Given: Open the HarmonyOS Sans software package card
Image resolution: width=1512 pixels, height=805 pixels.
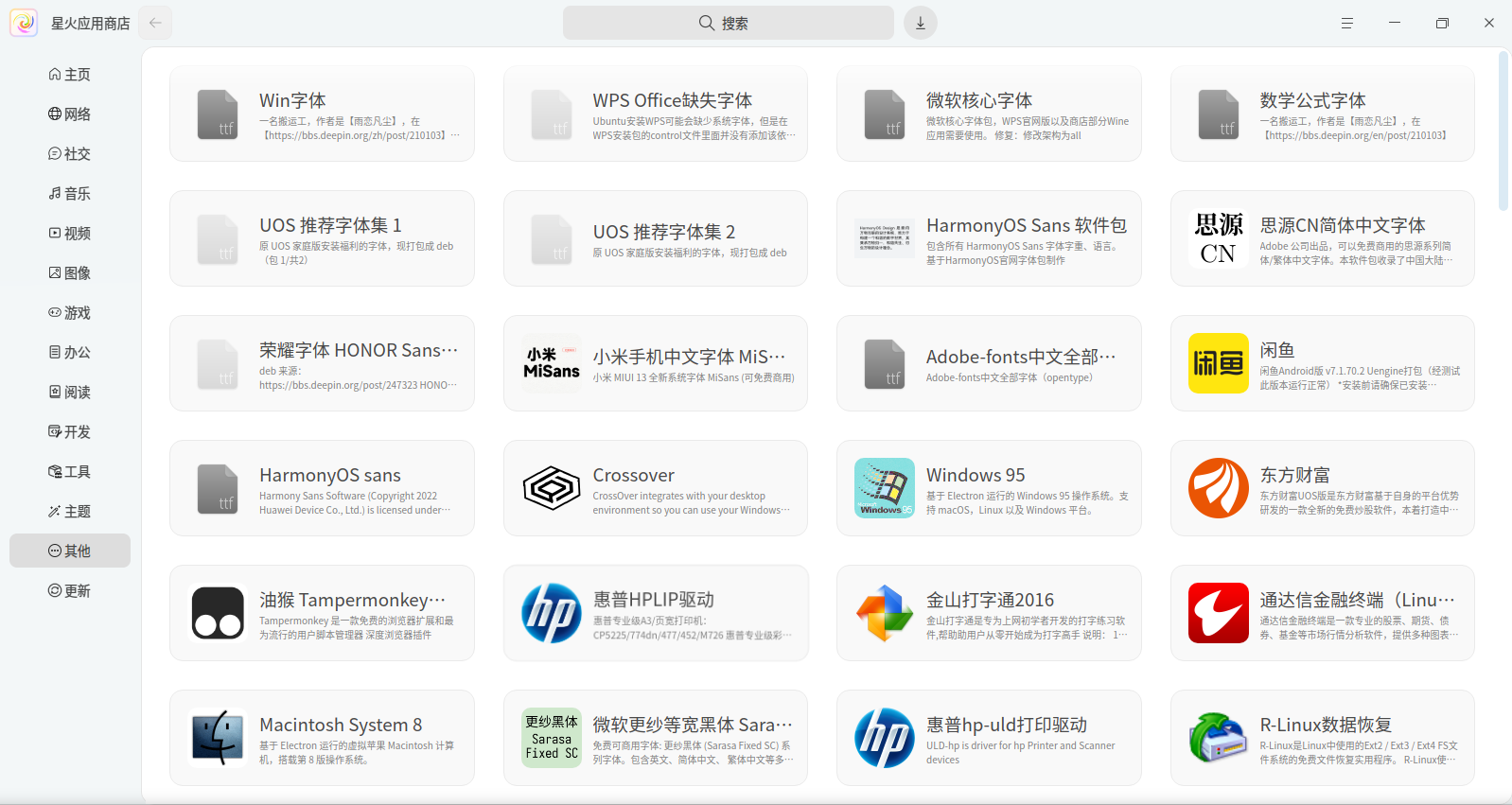Looking at the screenshot, I should pos(988,238).
